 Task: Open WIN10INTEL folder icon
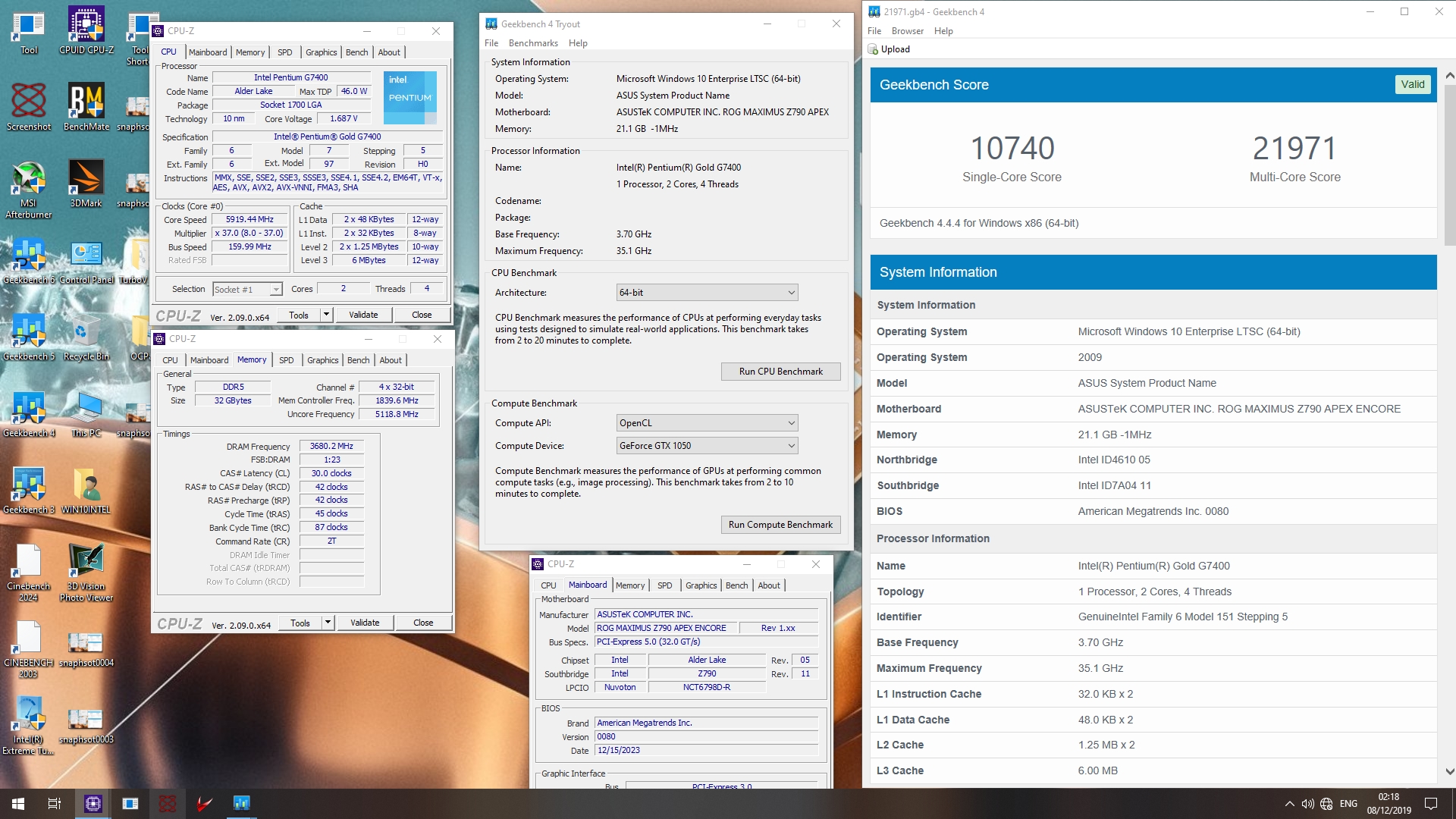click(86, 491)
